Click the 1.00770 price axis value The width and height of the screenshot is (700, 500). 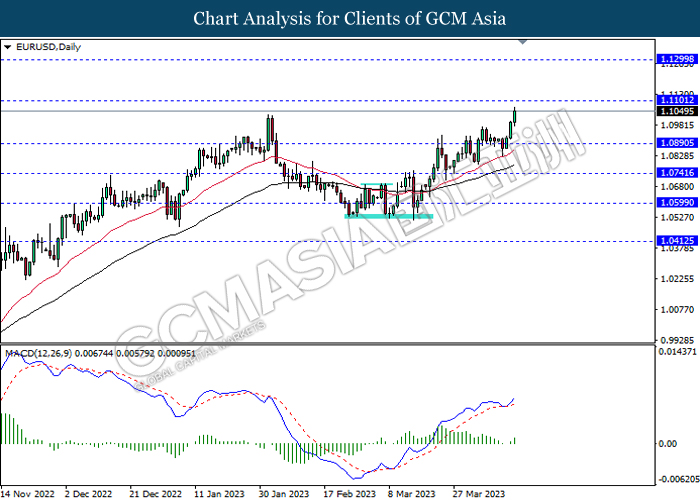click(x=678, y=309)
